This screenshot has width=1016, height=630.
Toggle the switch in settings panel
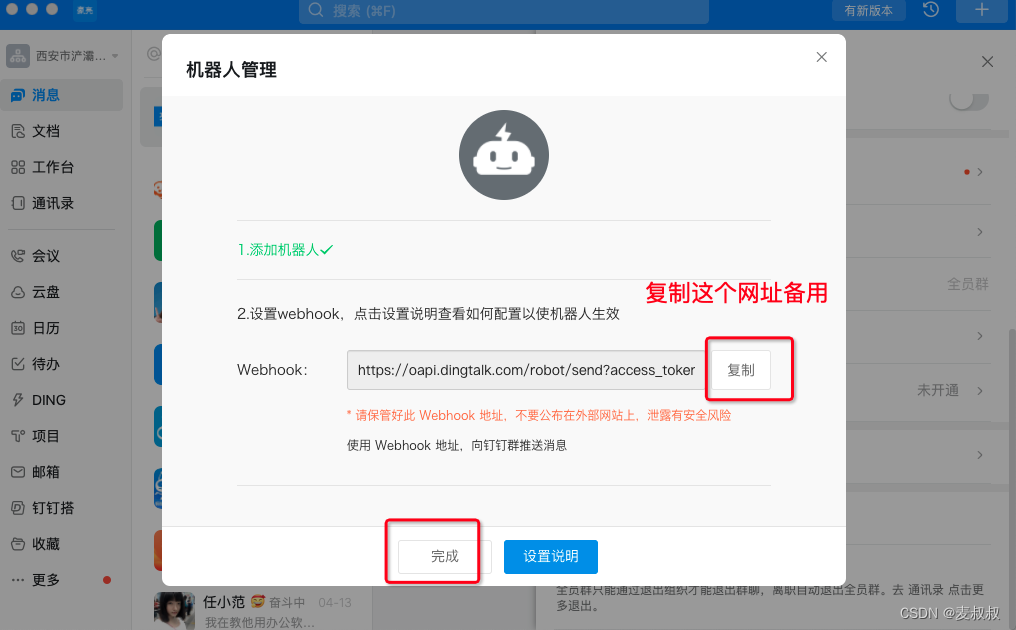click(x=969, y=100)
